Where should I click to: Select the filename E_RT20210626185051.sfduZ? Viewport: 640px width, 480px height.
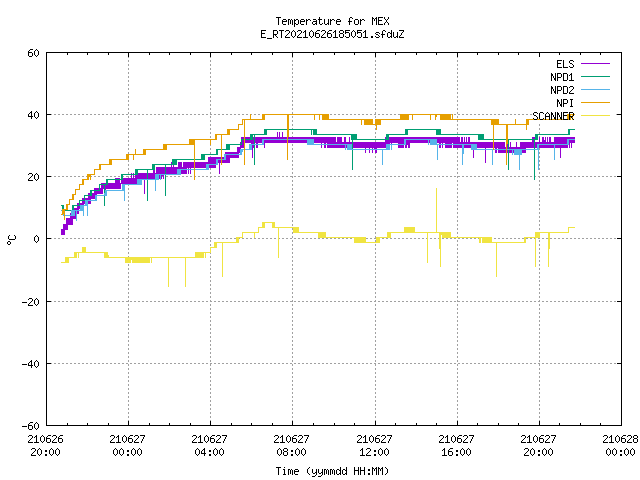click(332, 34)
